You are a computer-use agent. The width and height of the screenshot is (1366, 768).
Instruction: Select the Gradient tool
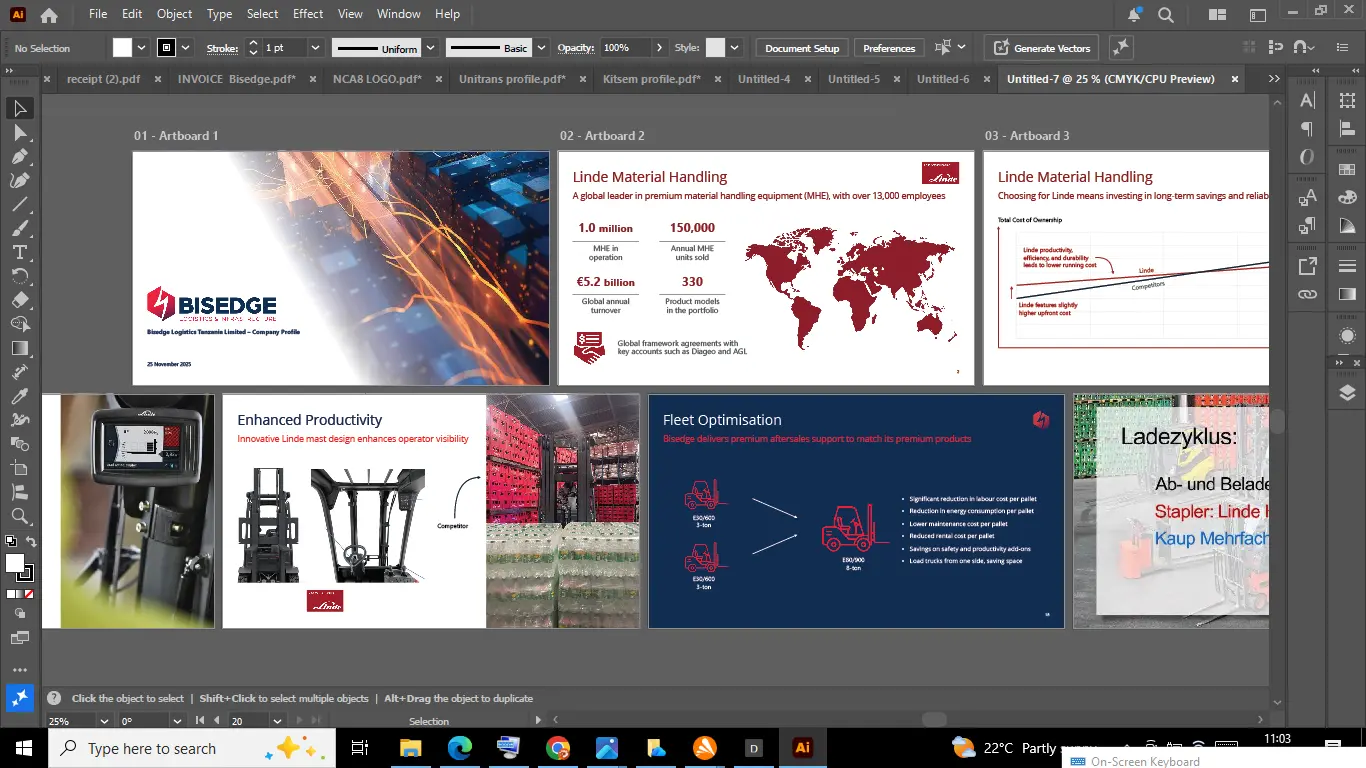click(20, 348)
